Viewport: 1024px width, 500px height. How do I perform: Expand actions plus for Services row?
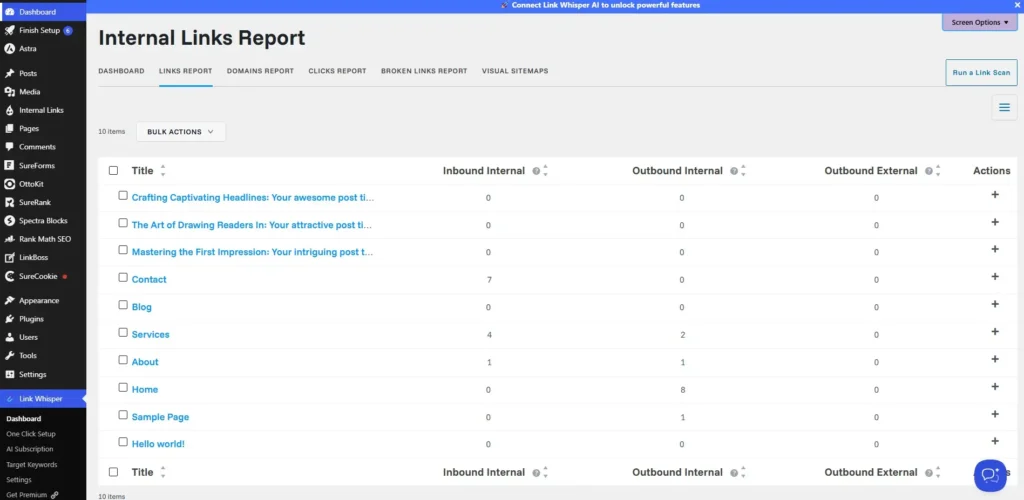pyautogui.click(x=995, y=332)
